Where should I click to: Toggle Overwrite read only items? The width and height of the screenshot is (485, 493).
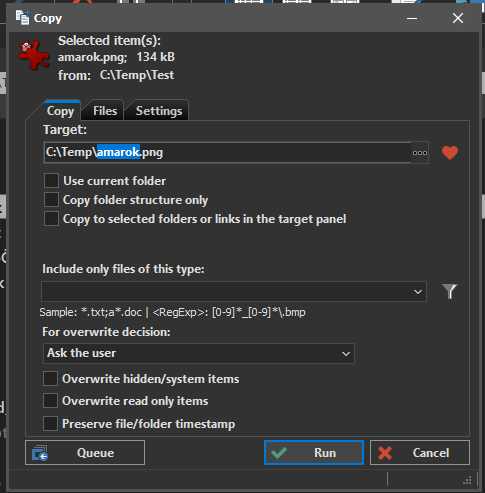tap(50, 401)
